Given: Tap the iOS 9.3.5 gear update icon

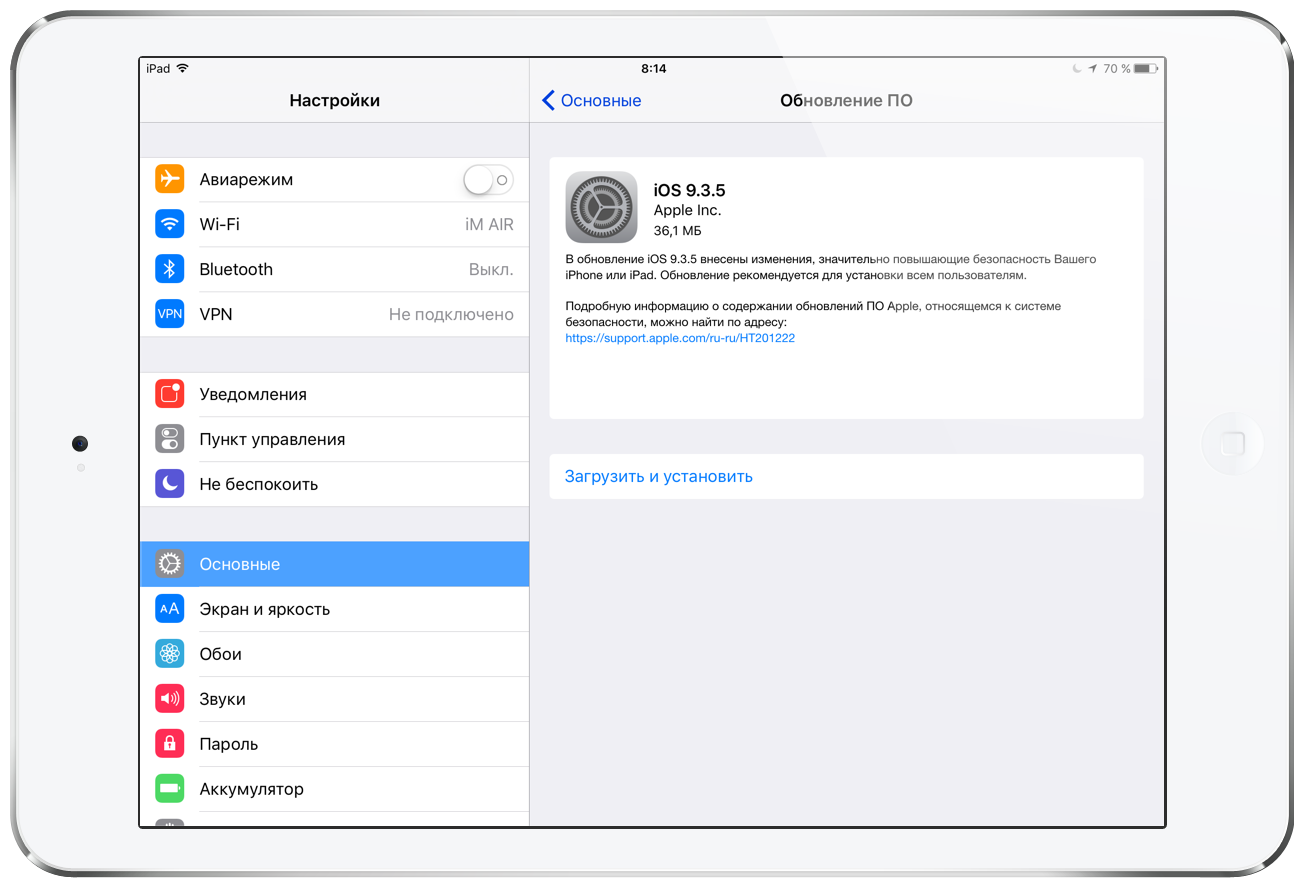Looking at the screenshot, I should 601,207.
